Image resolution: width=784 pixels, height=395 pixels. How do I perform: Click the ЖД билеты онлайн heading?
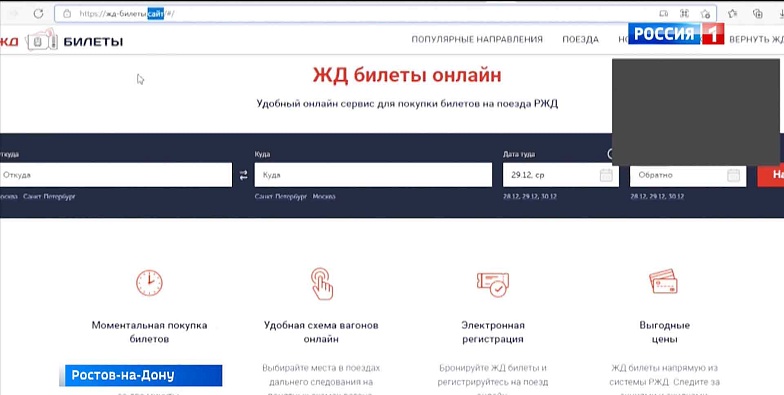407,76
